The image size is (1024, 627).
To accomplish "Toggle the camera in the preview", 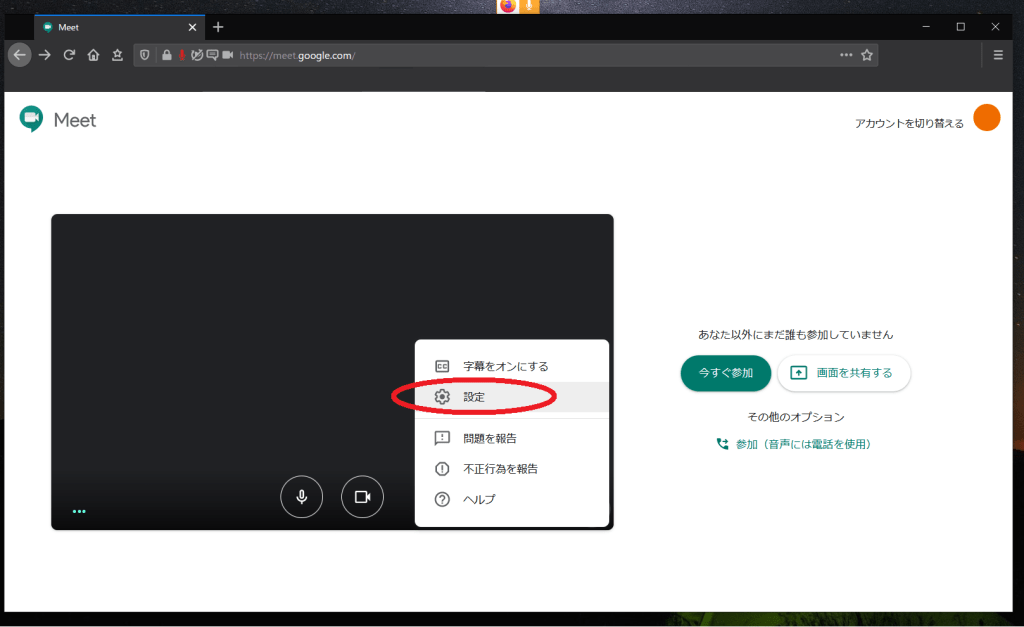I will point(362,497).
